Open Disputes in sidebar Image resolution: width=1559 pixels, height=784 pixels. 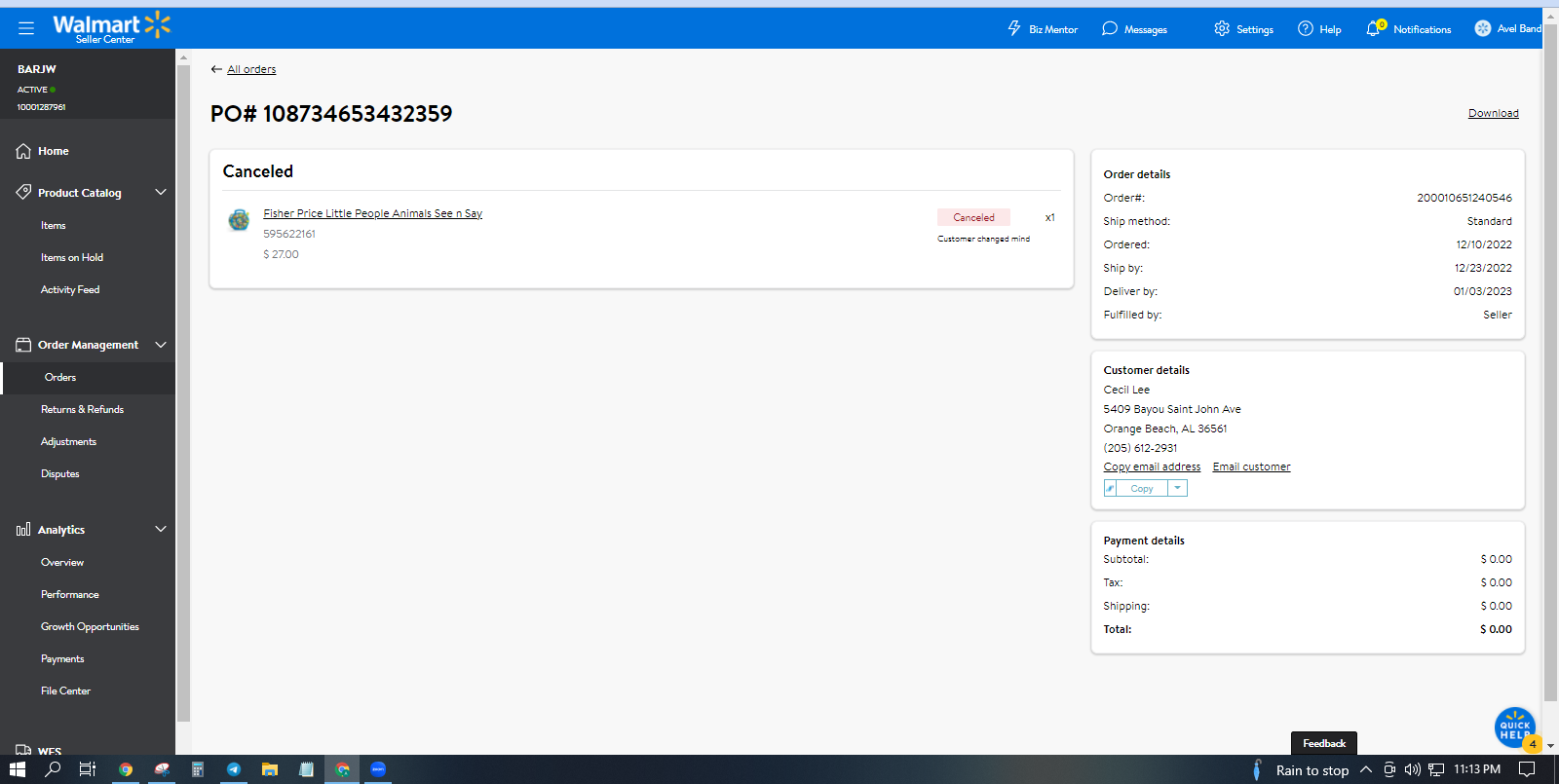(x=60, y=473)
